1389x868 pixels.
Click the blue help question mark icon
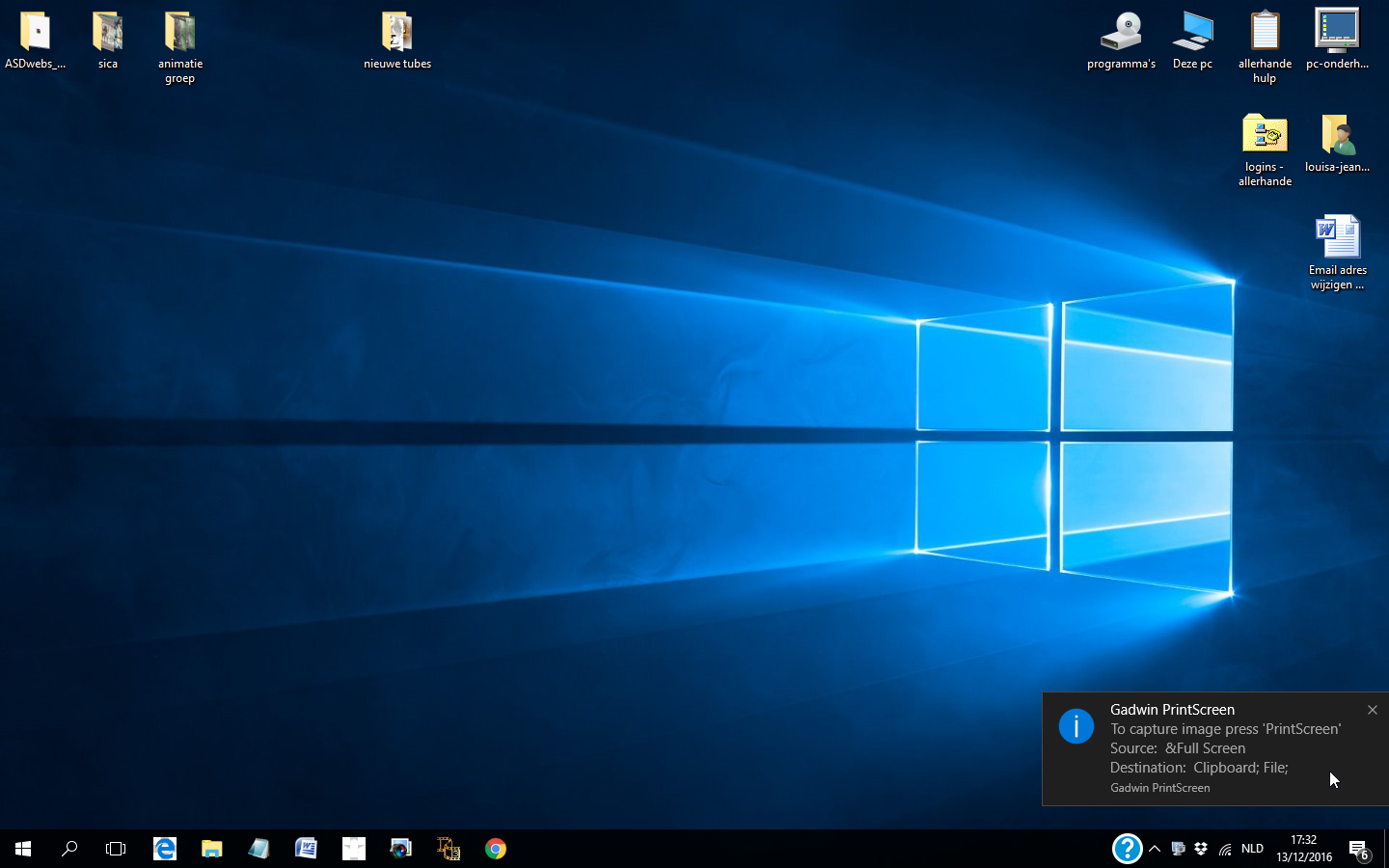tap(1127, 849)
